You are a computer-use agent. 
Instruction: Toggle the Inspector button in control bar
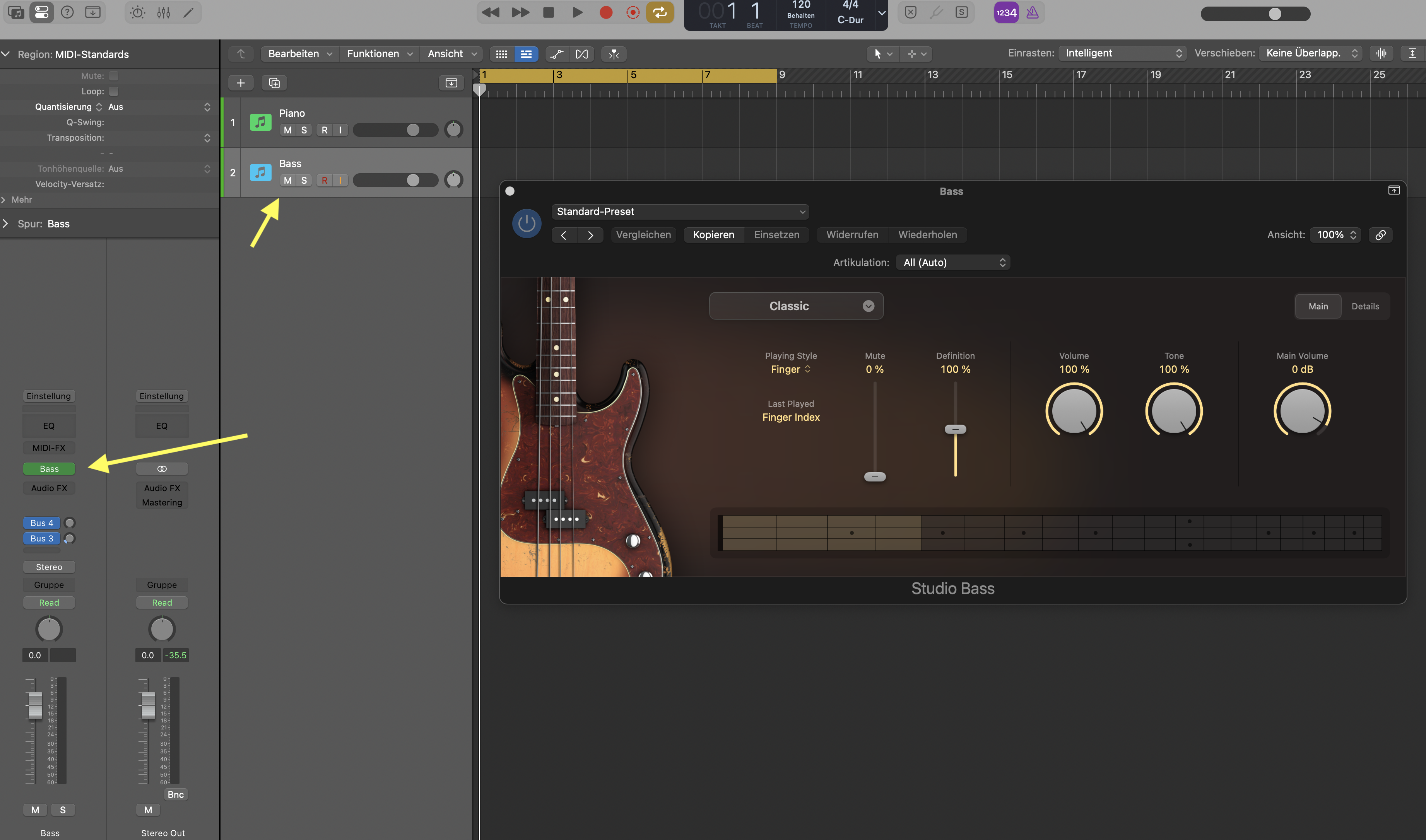[x=41, y=12]
